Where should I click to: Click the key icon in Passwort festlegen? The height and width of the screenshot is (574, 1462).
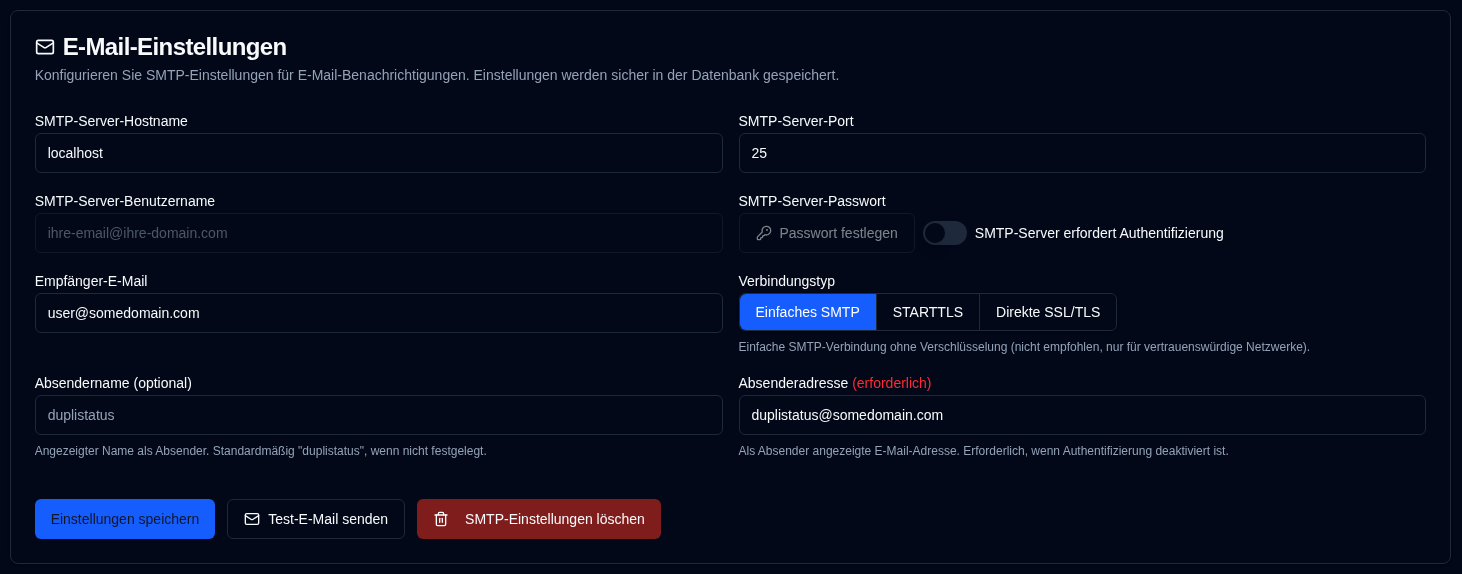tap(764, 233)
